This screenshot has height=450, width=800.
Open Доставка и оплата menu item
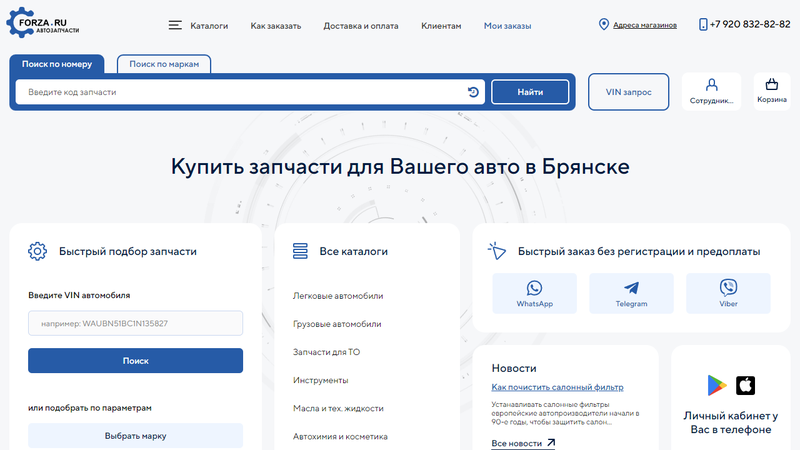click(x=361, y=25)
